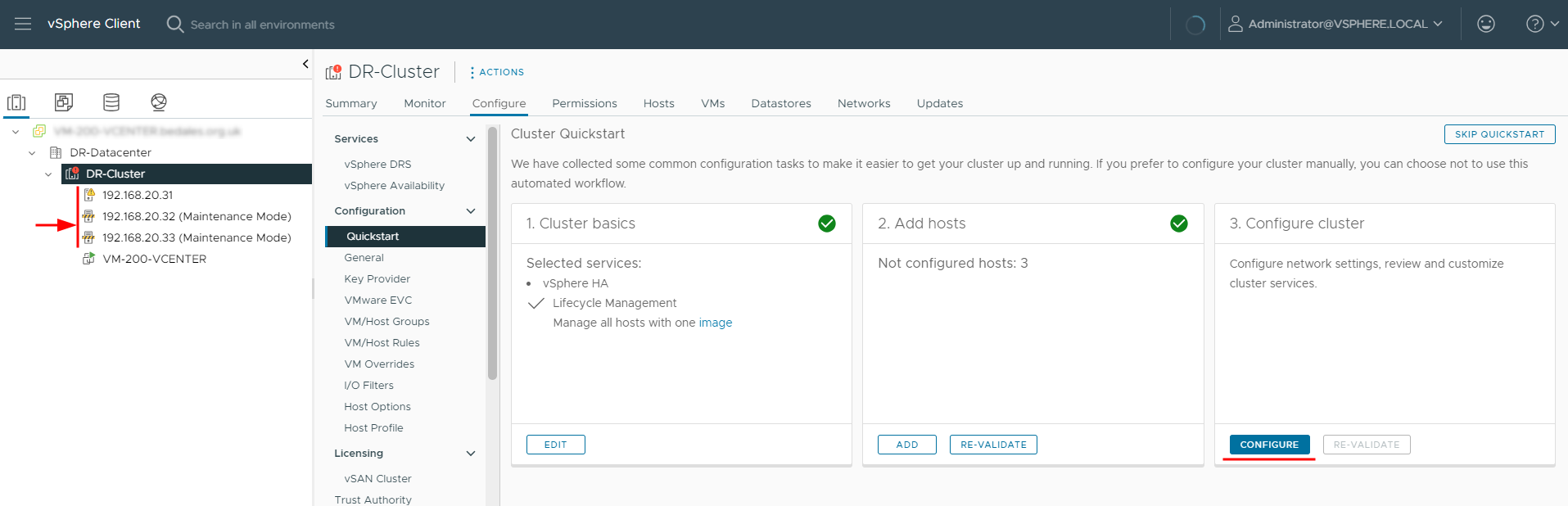
Task: Click the image link under Lifecycle Management
Action: pos(716,323)
